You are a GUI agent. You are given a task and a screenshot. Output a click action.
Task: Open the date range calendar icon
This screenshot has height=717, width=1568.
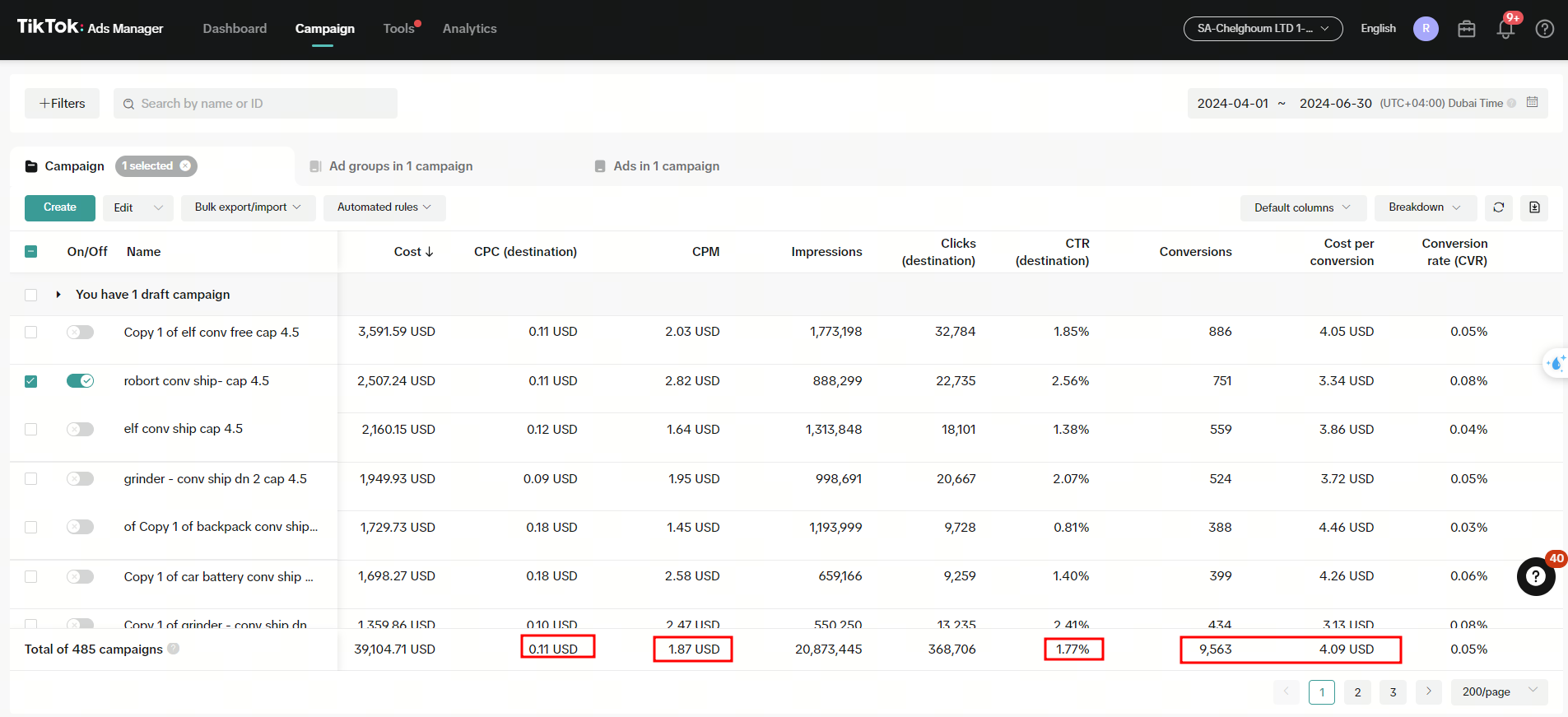point(1532,102)
